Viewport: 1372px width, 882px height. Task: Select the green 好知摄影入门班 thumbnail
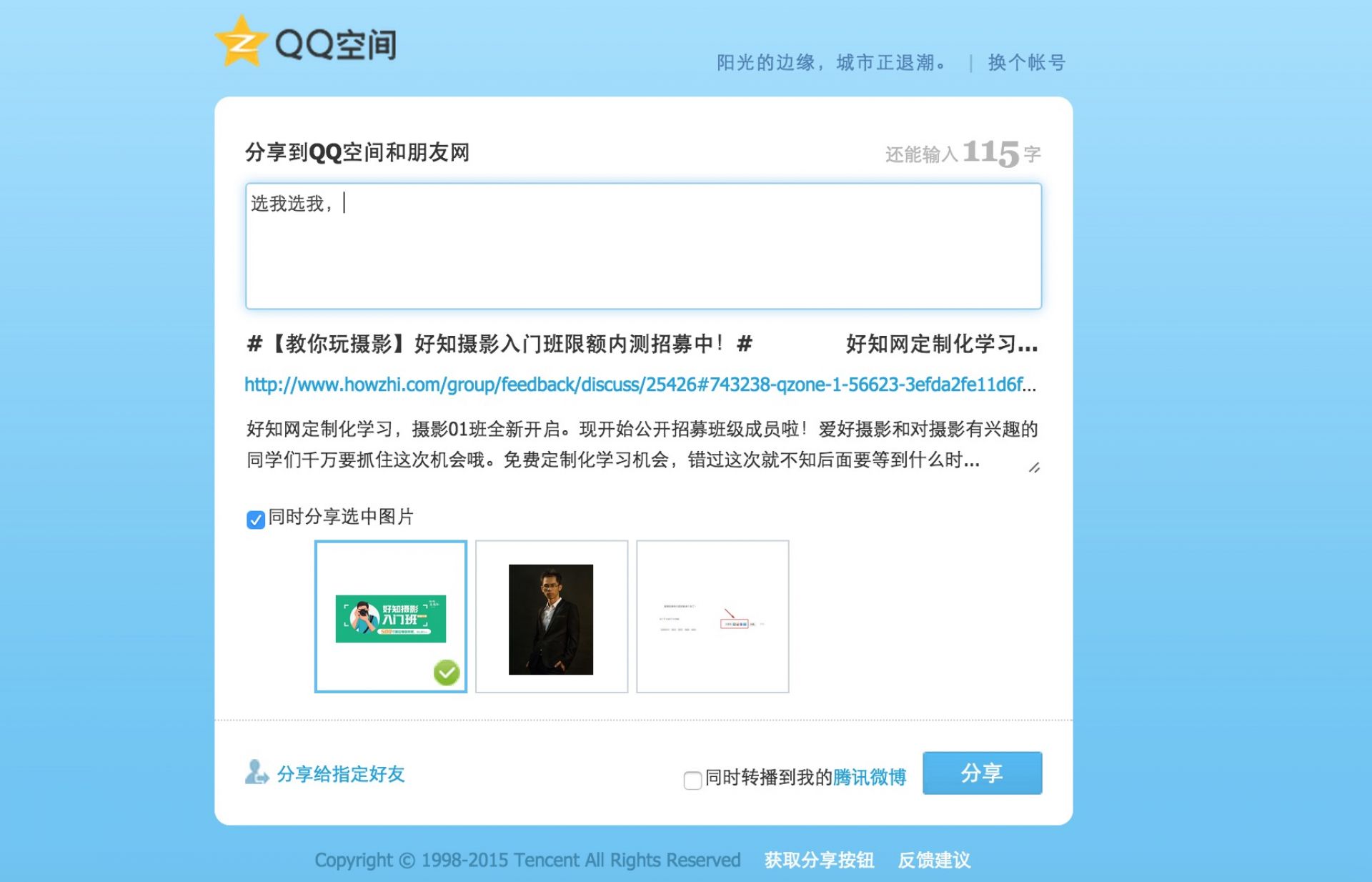(x=391, y=617)
